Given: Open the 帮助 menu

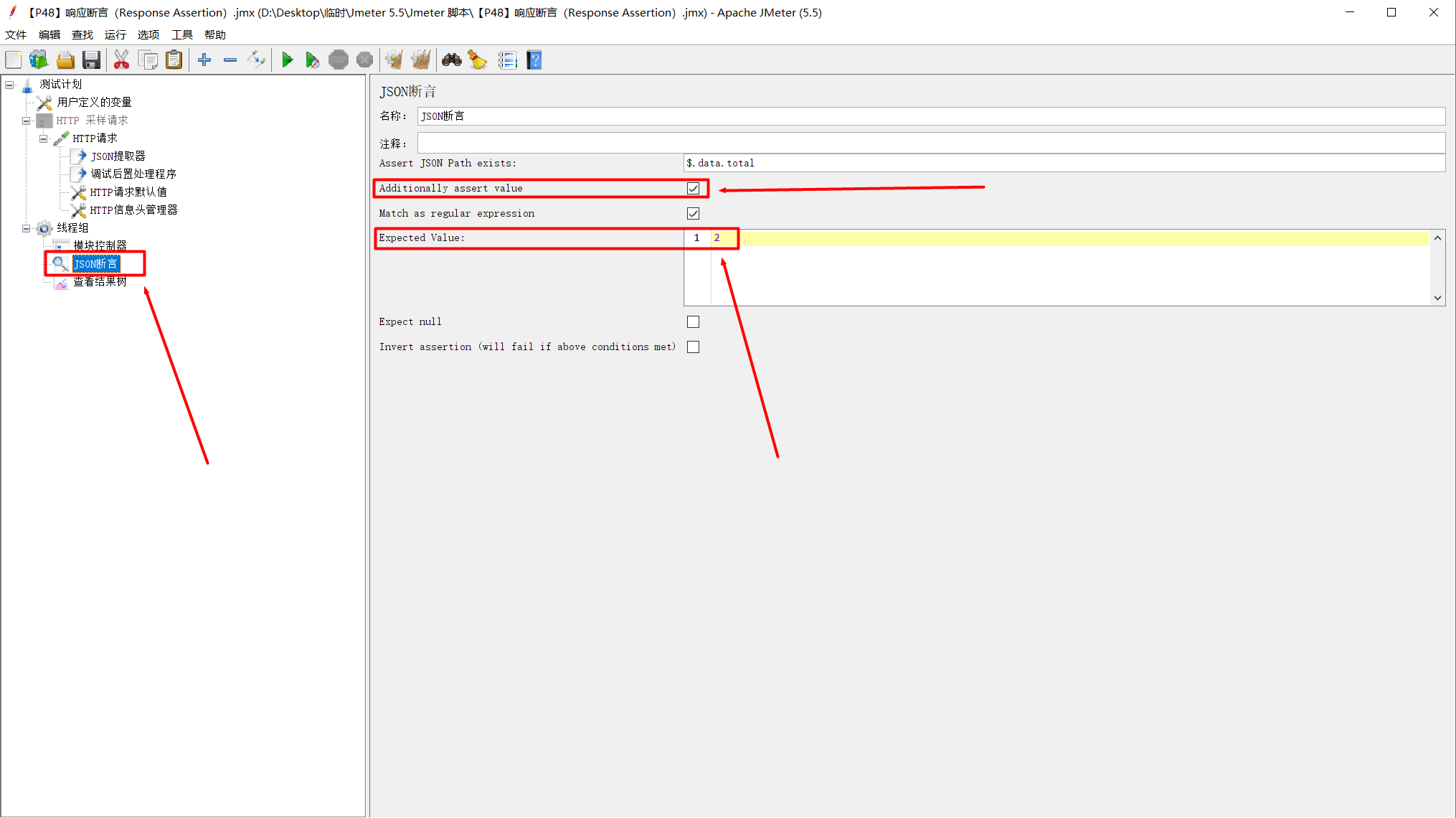Looking at the screenshot, I should 215,34.
